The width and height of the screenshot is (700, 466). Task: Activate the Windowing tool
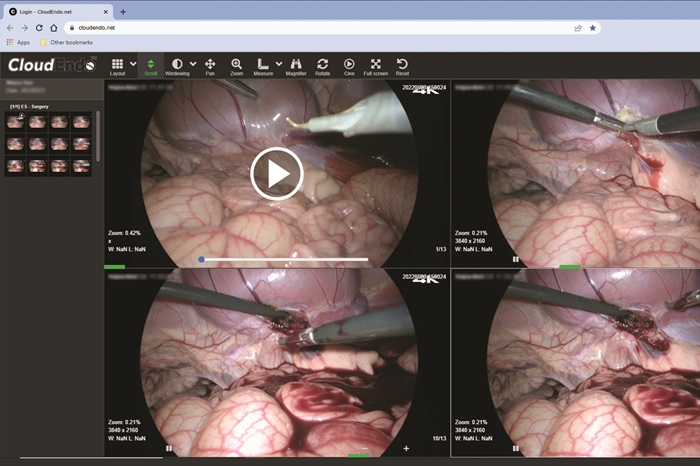click(177, 67)
